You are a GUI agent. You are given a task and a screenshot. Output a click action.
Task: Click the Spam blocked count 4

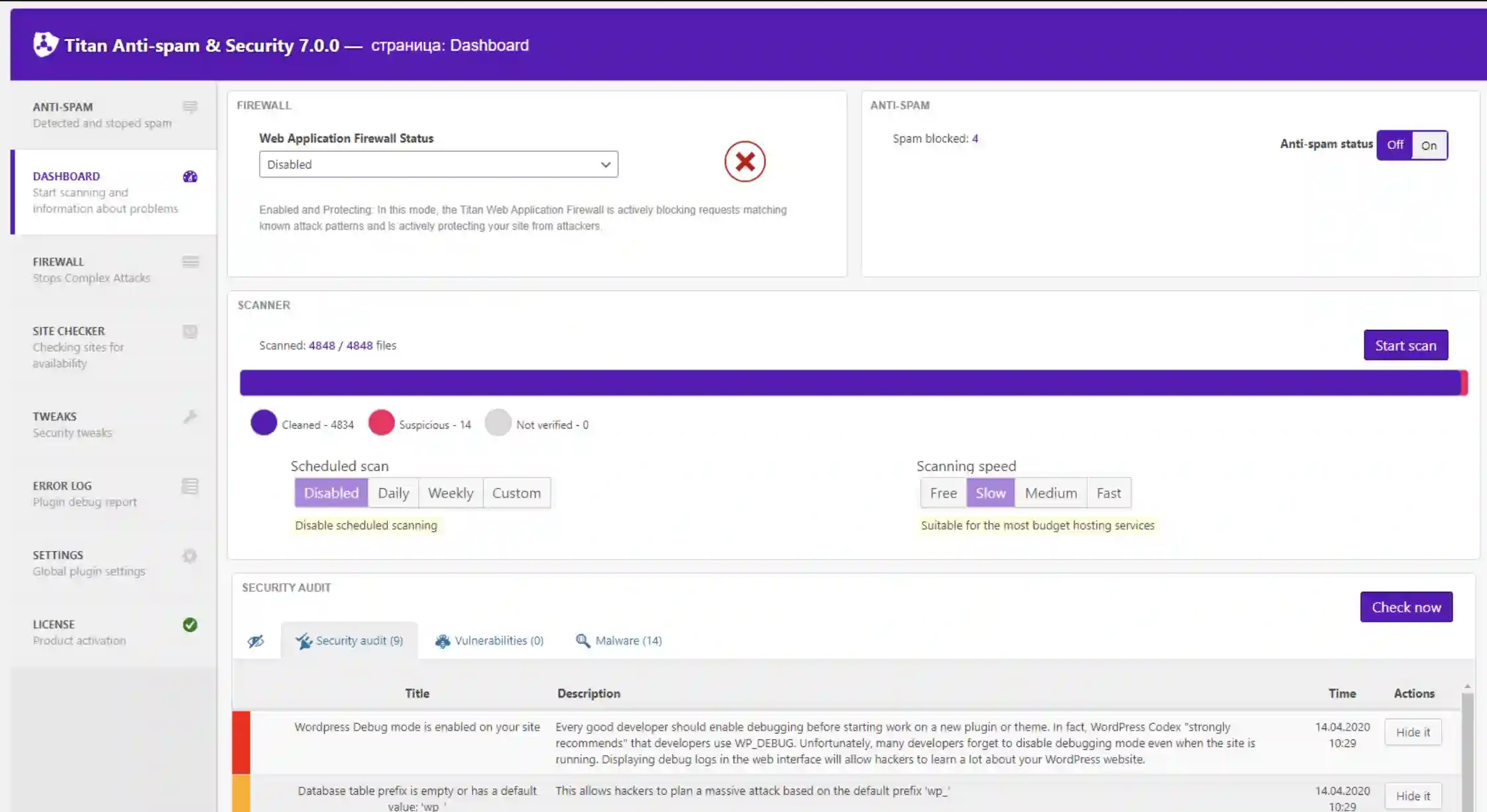tap(975, 138)
